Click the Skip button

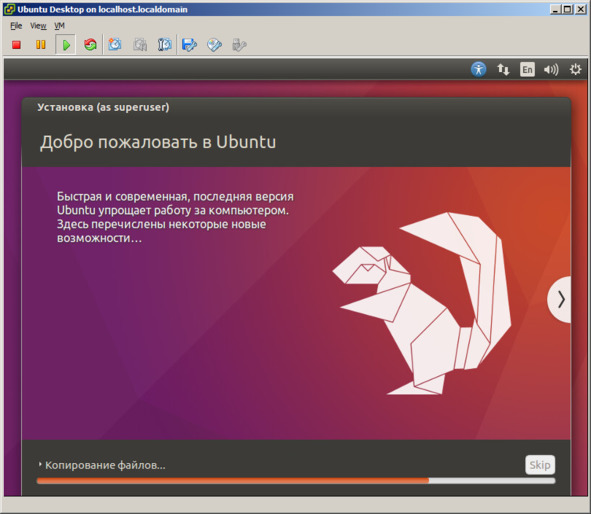click(x=540, y=465)
